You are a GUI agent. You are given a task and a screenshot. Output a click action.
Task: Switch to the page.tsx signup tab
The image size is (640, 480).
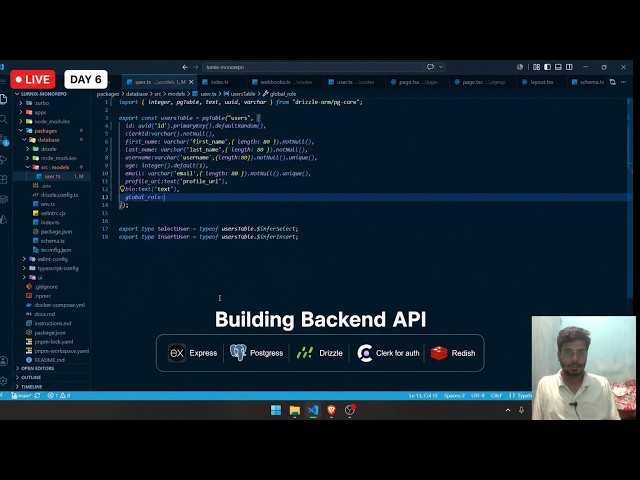(481, 82)
